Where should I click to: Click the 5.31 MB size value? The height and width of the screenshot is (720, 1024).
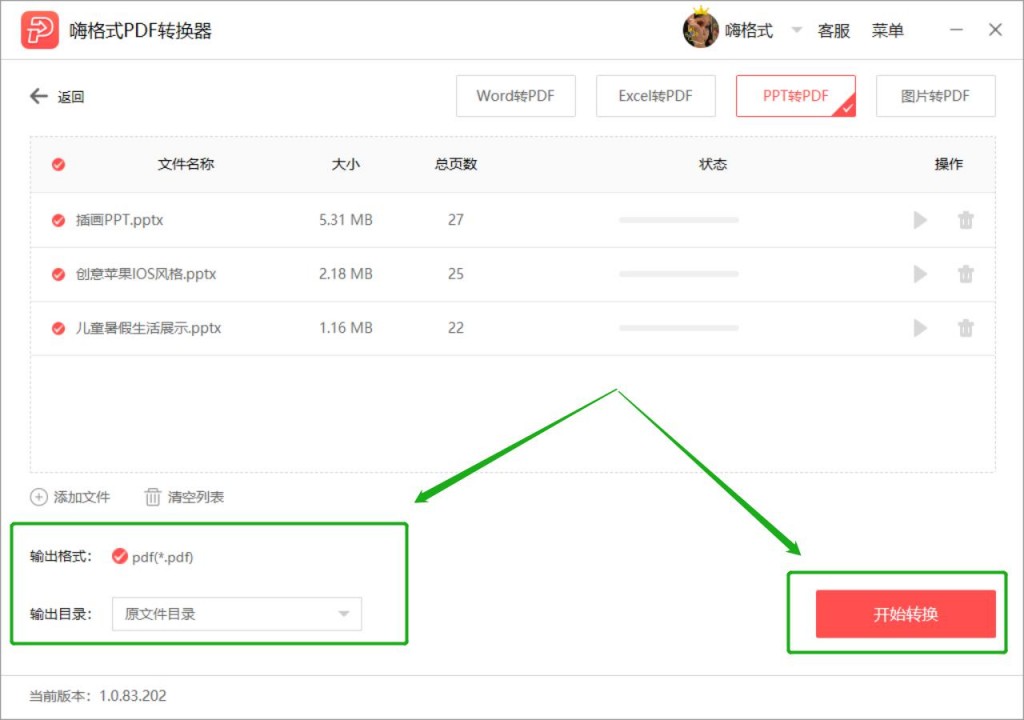(x=345, y=220)
